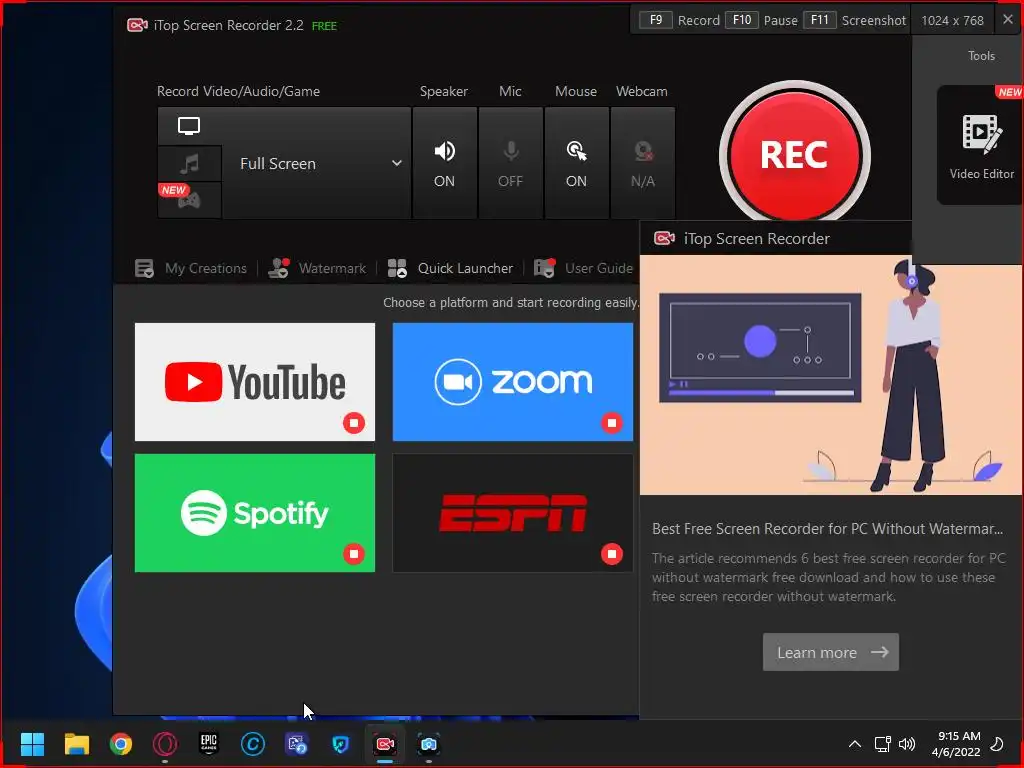This screenshot has height=768, width=1024.
Task: Click the My Creations list icon
Action: pyautogui.click(x=144, y=268)
